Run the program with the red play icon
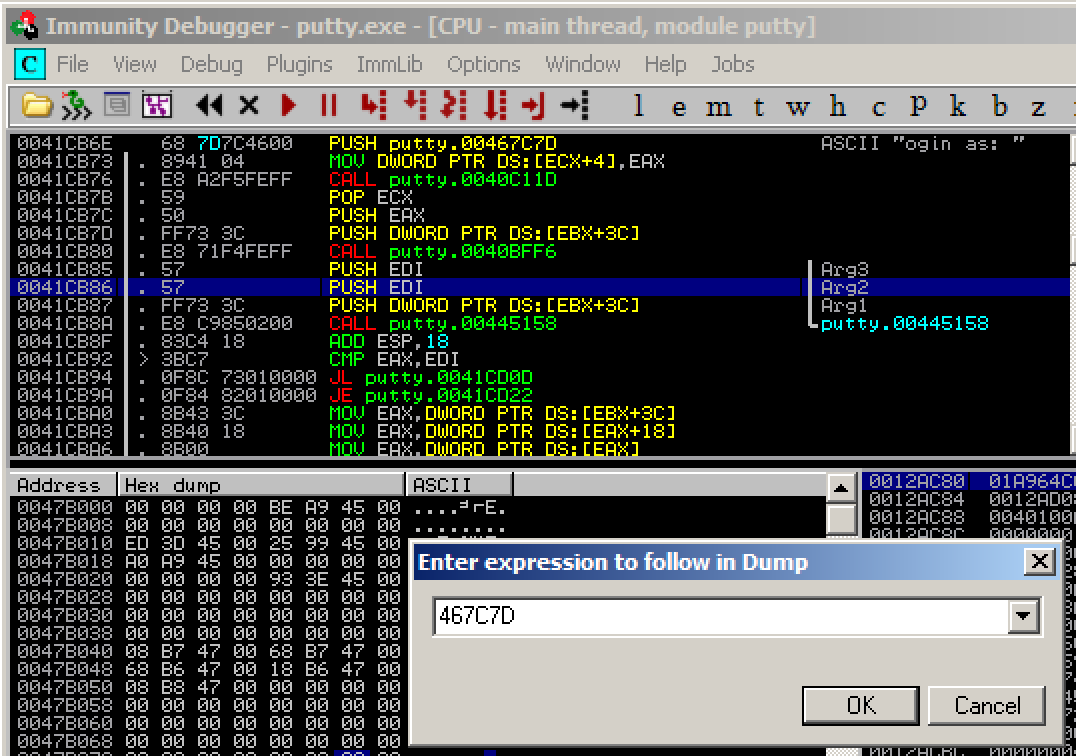Viewport: 1076px width, 756px height. click(x=289, y=106)
